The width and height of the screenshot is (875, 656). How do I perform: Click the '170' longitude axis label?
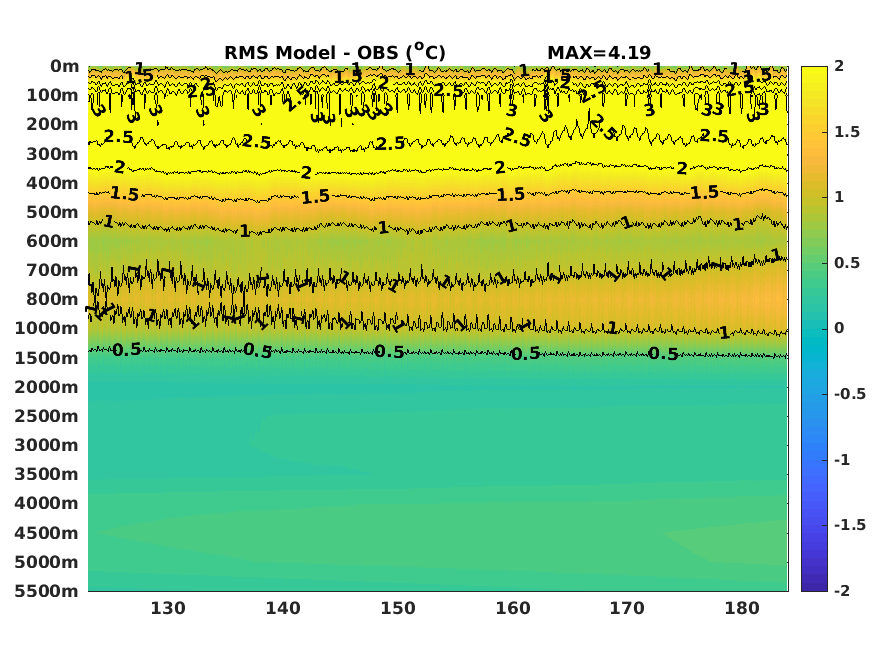pyautogui.click(x=627, y=608)
